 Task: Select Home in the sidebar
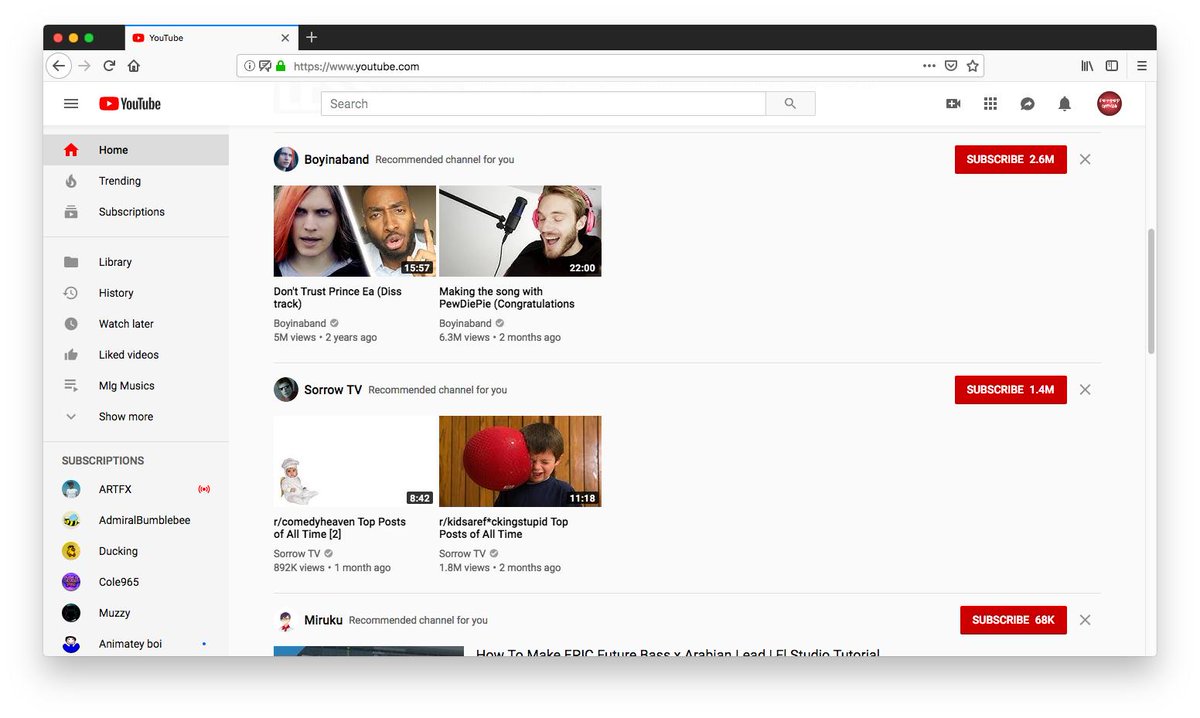click(136, 150)
